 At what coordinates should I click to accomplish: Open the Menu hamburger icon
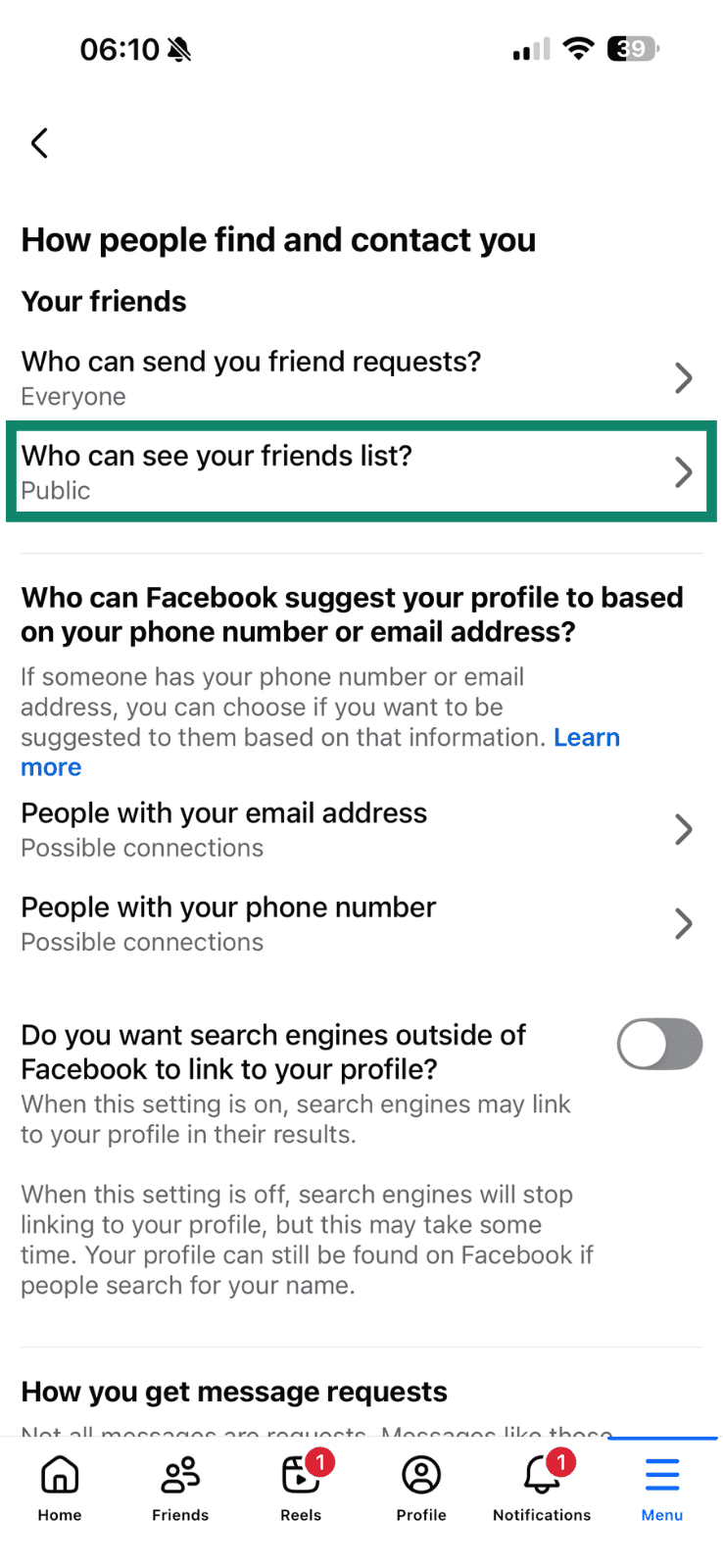tap(662, 1475)
